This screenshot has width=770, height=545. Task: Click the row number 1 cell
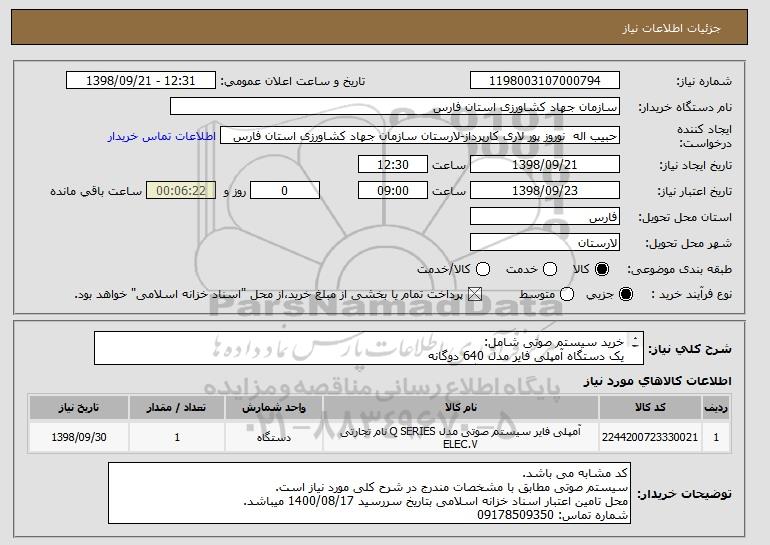tap(715, 437)
